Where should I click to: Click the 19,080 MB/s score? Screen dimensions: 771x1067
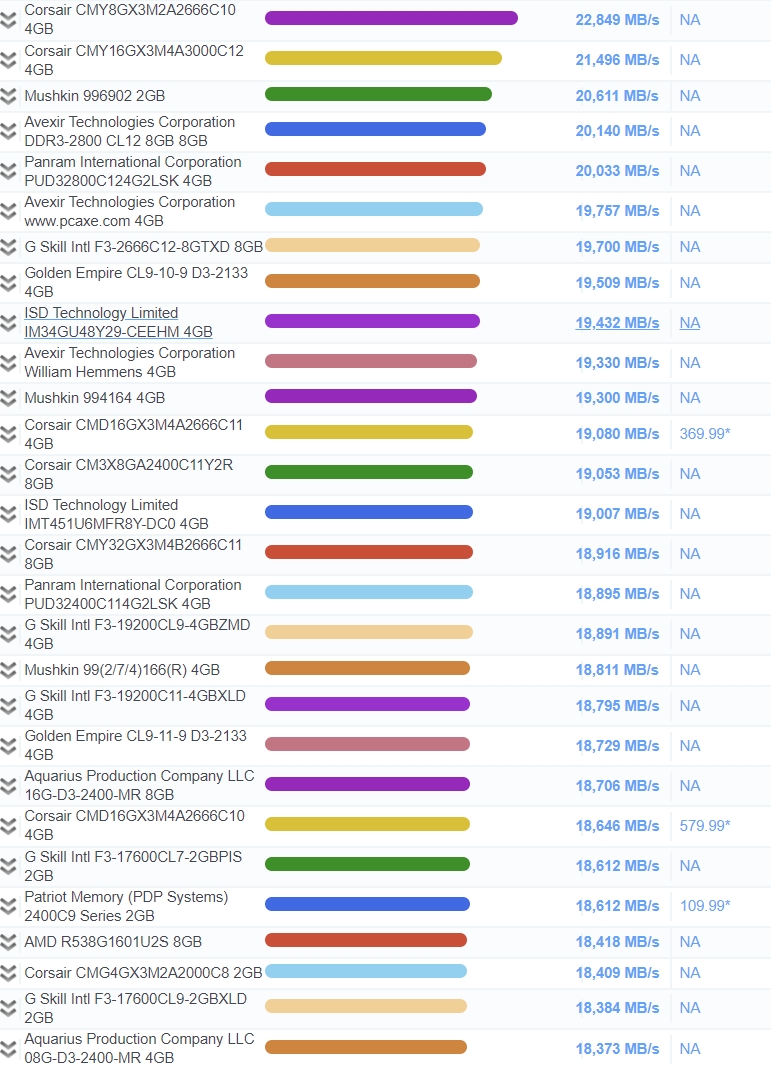[617, 433]
